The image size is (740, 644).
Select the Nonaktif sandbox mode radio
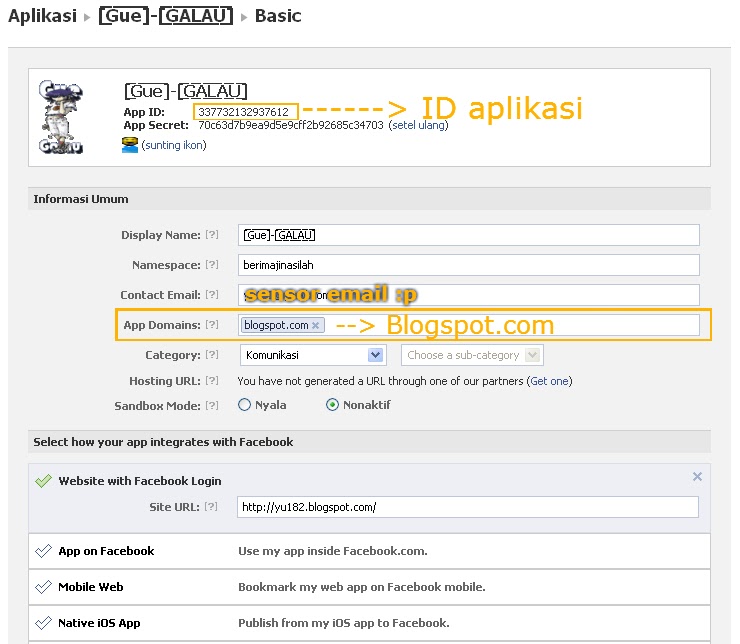(x=332, y=405)
